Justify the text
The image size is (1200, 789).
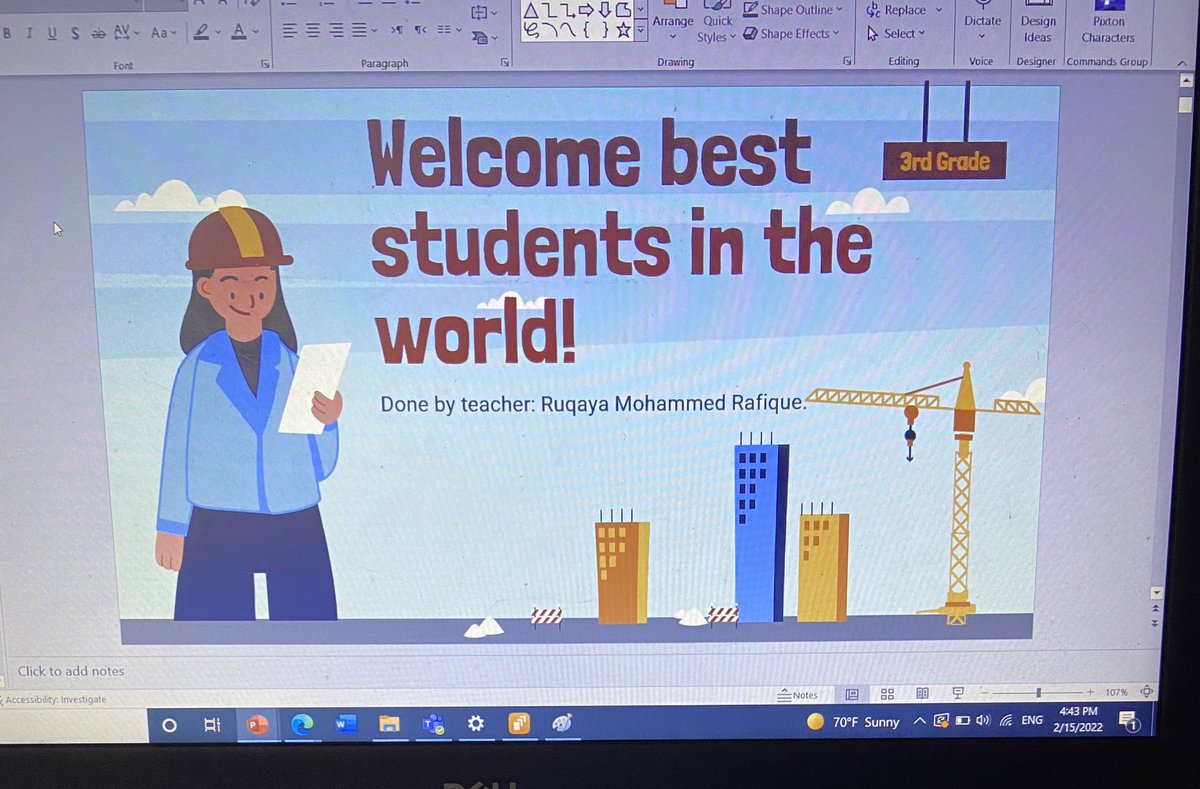(x=360, y=31)
